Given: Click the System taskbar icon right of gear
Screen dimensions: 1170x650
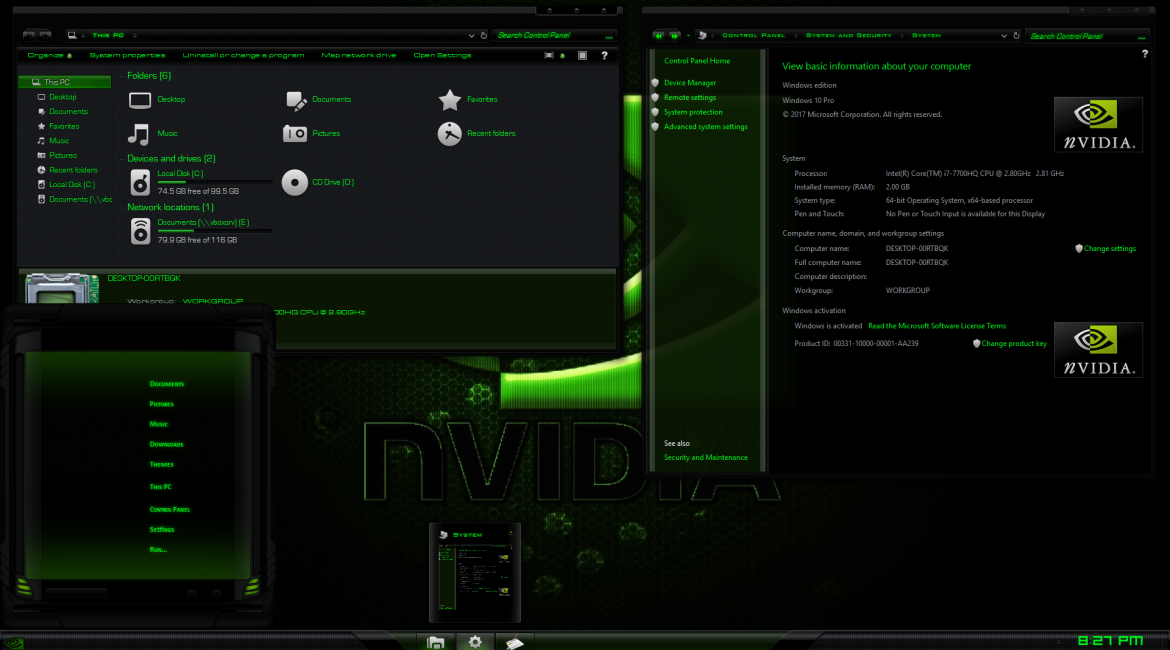Looking at the screenshot, I should tap(514, 642).
